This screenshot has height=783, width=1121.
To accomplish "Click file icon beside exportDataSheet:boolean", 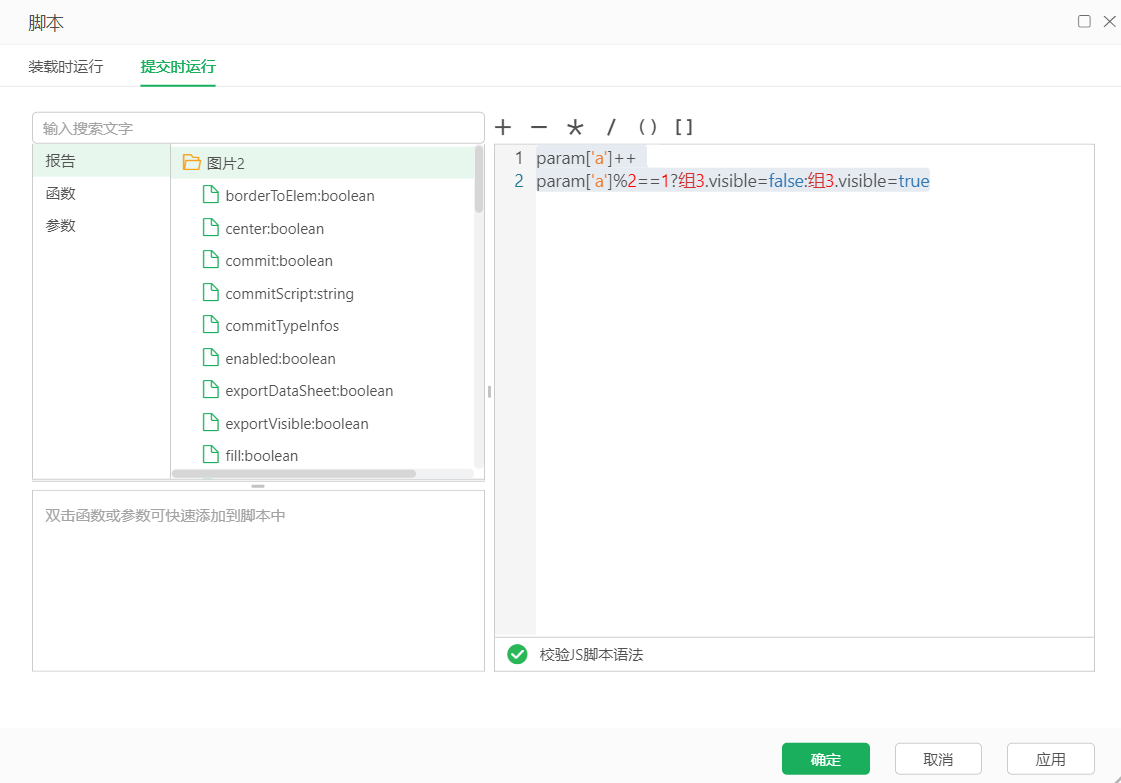I will pyautogui.click(x=210, y=390).
